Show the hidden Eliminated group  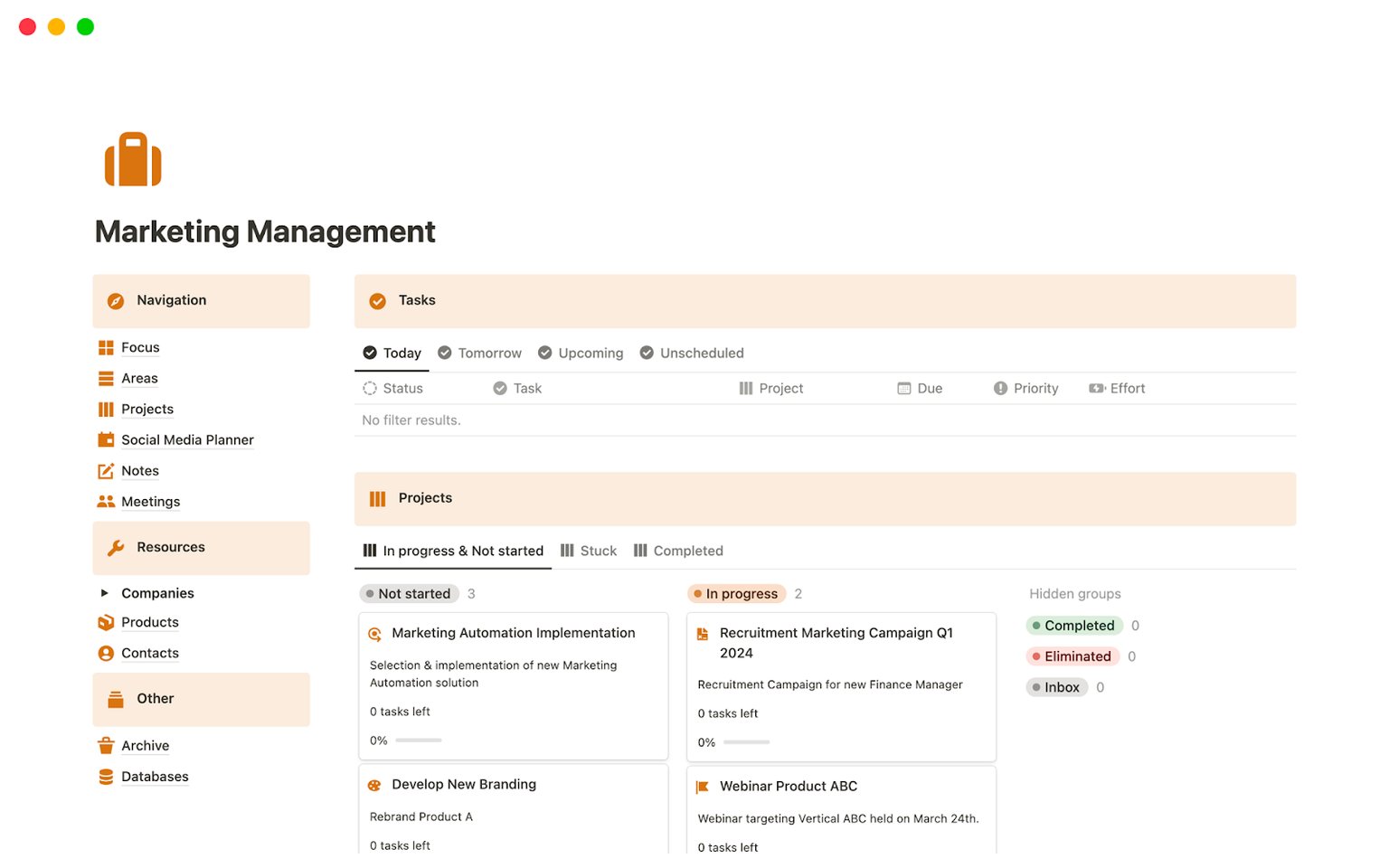coord(1072,656)
